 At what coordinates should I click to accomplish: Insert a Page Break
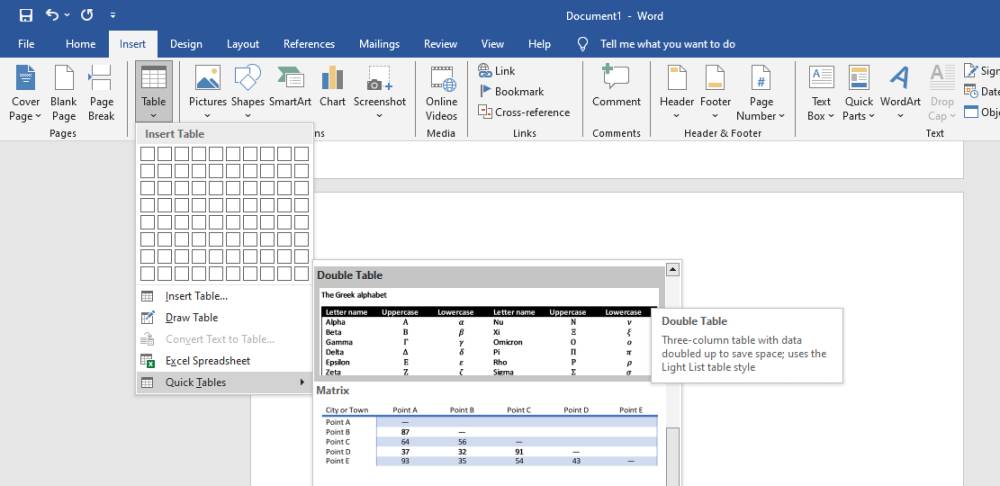tap(101, 92)
